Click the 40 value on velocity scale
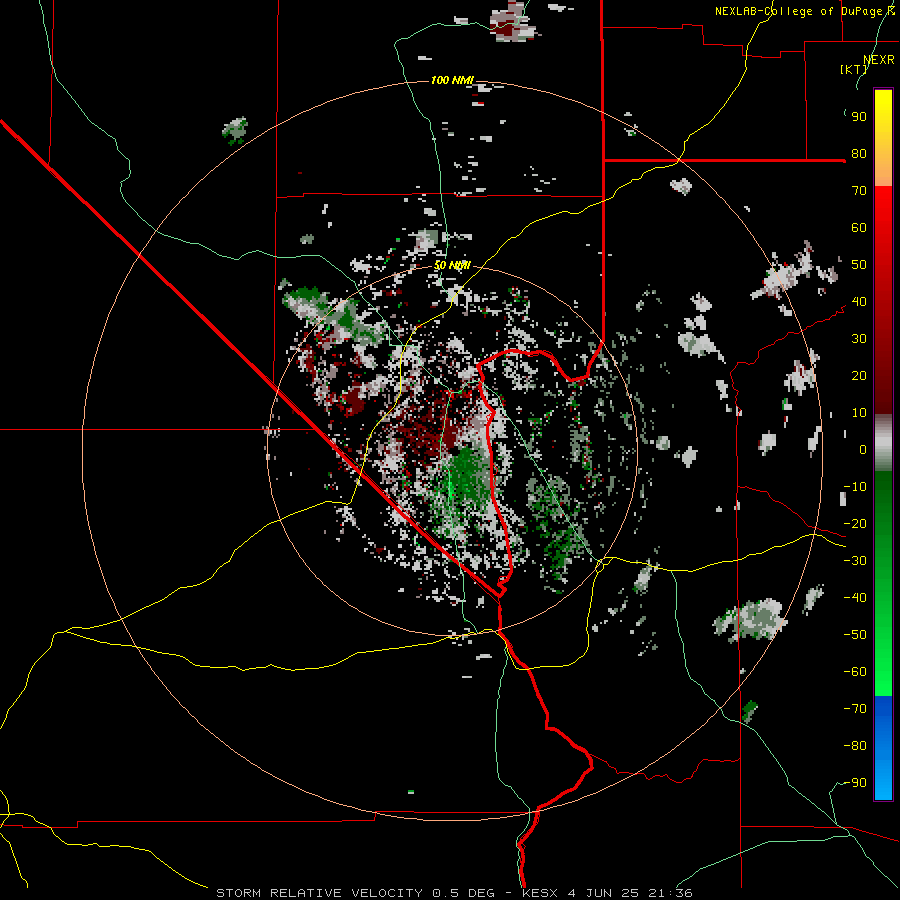The height and width of the screenshot is (900, 900). [x=859, y=302]
